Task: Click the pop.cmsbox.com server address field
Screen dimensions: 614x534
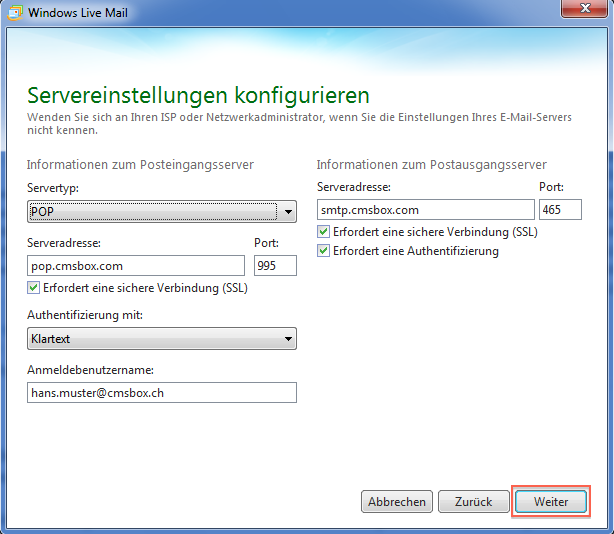Action: pyautogui.click(x=135, y=265)
